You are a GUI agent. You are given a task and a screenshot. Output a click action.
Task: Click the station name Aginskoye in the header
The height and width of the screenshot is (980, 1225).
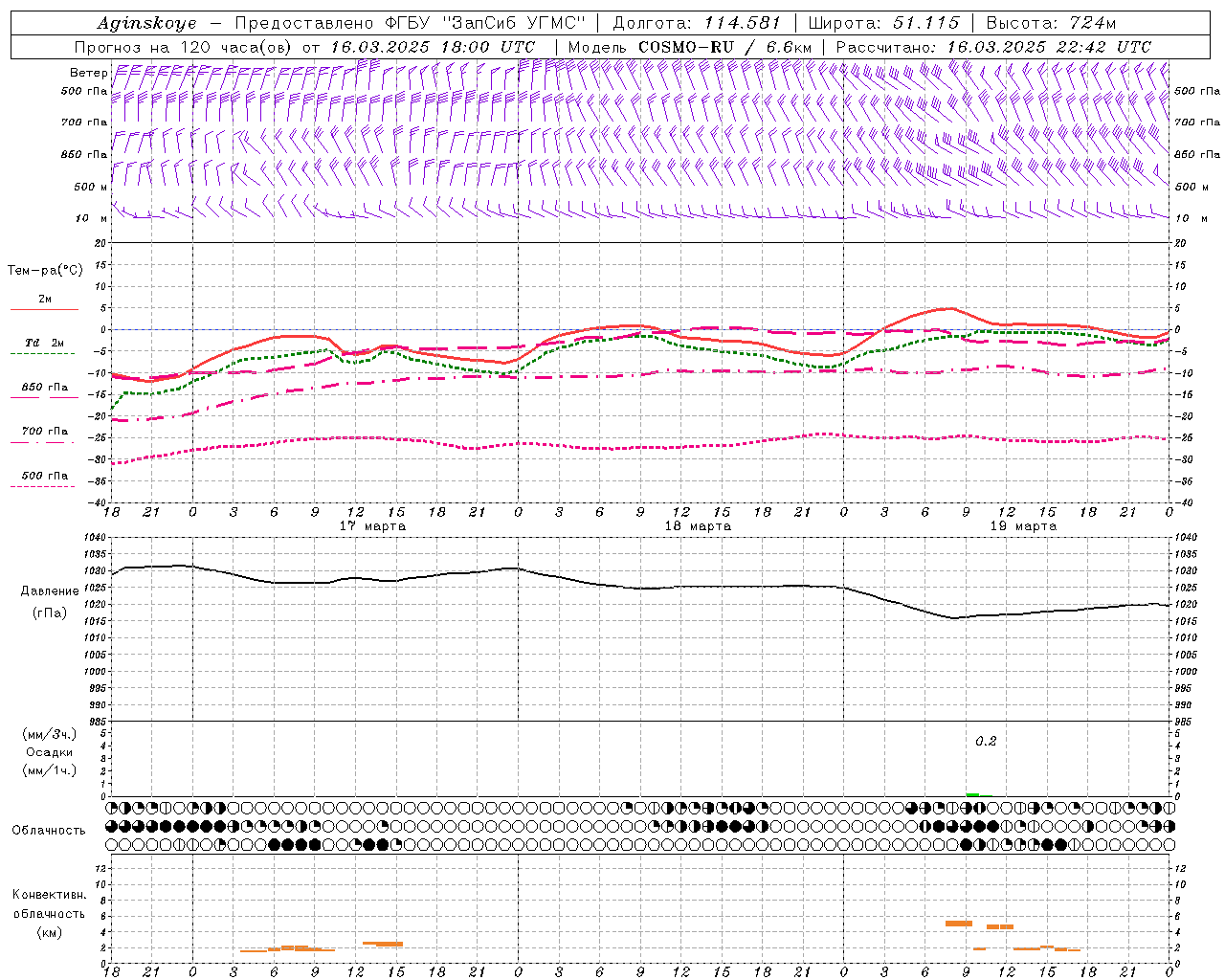146,23
